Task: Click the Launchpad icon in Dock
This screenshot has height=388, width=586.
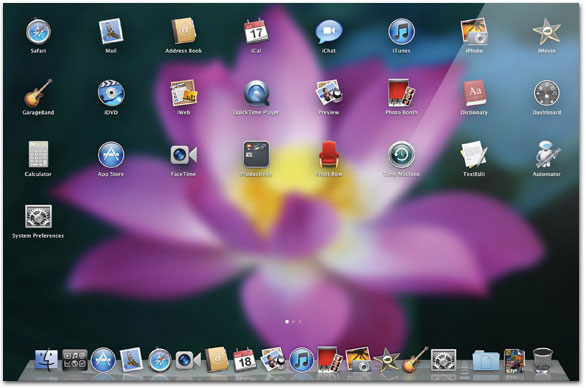Action: (75, 360)
